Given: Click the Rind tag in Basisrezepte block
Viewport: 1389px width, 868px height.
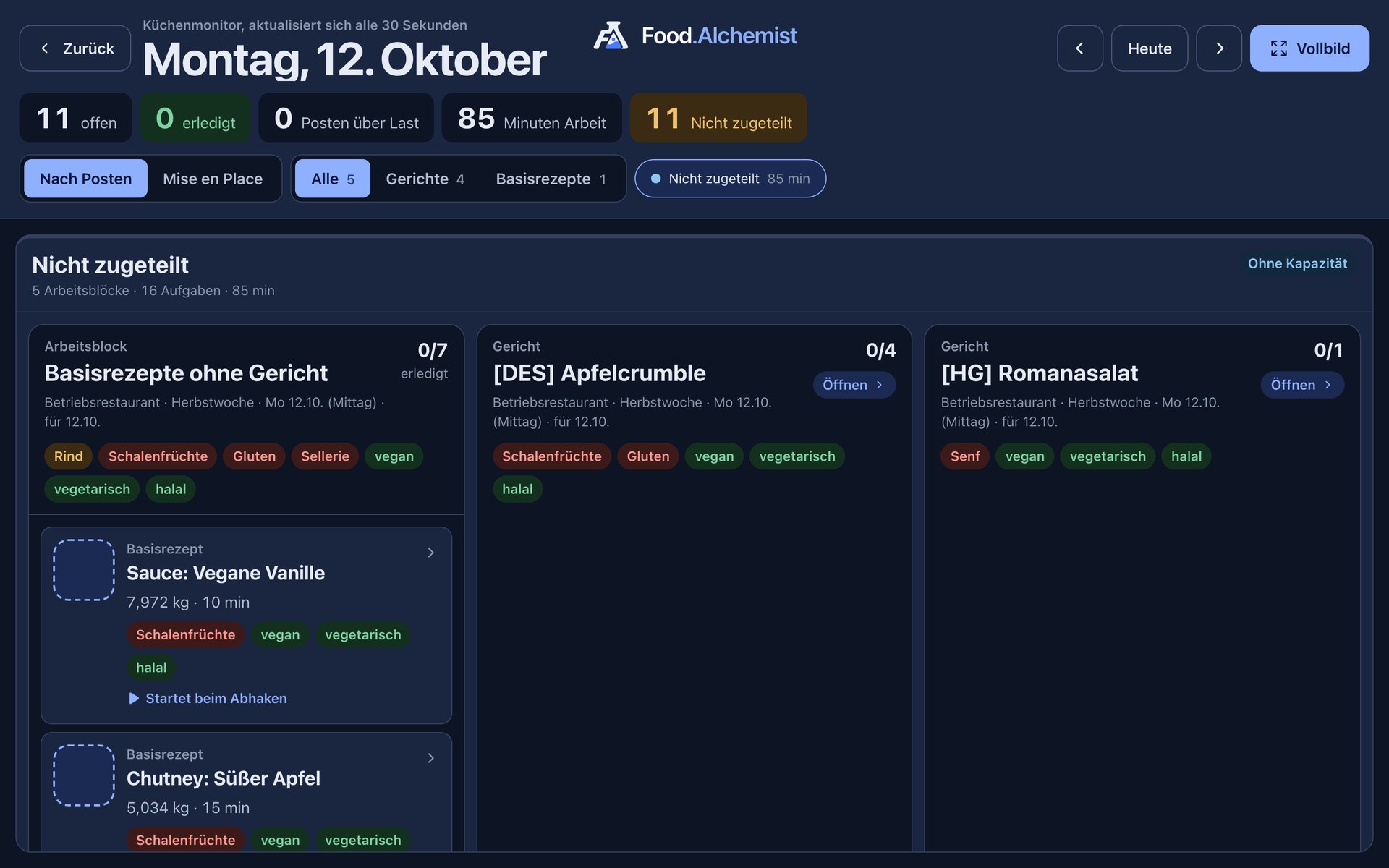Looking at the screenshot, I should click(69, 456).
